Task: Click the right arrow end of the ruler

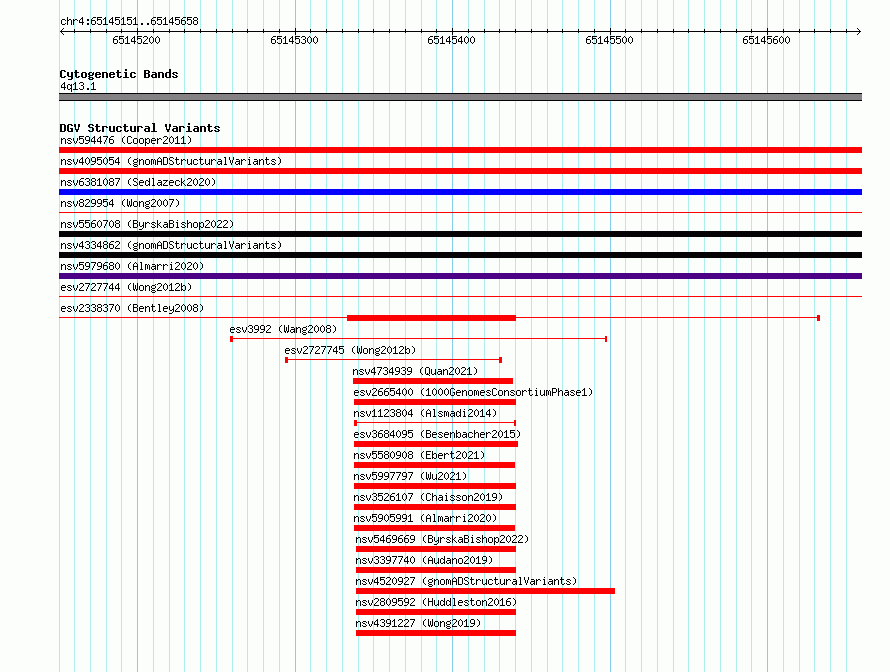Action: (x=858, y=31)
